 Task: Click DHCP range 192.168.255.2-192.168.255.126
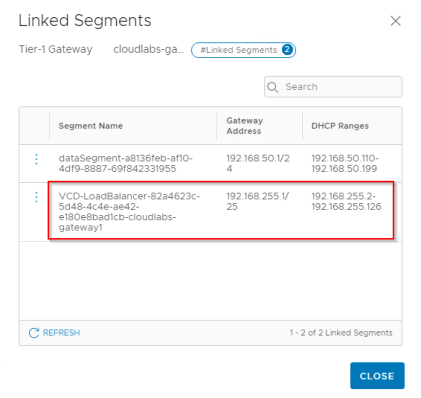346,201
